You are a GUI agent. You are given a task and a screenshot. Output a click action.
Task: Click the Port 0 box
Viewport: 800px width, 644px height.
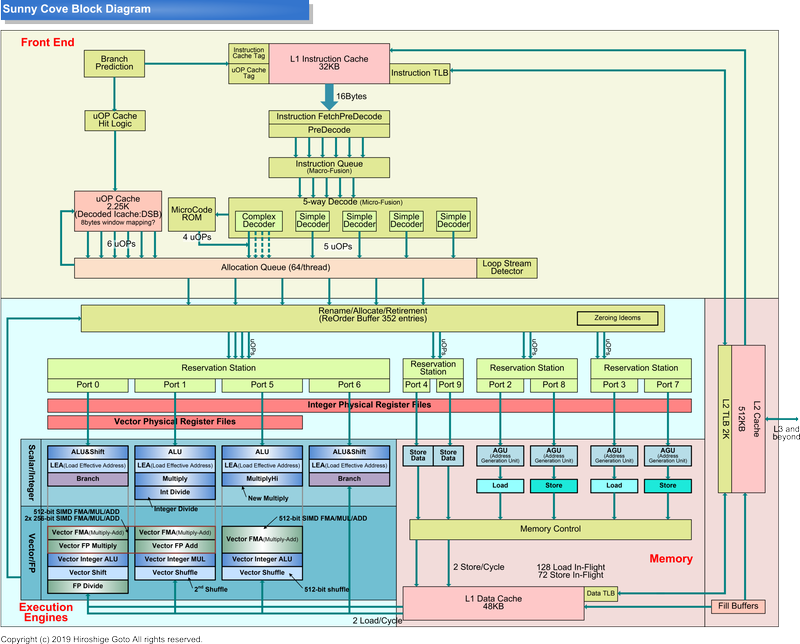pos(88,385)
